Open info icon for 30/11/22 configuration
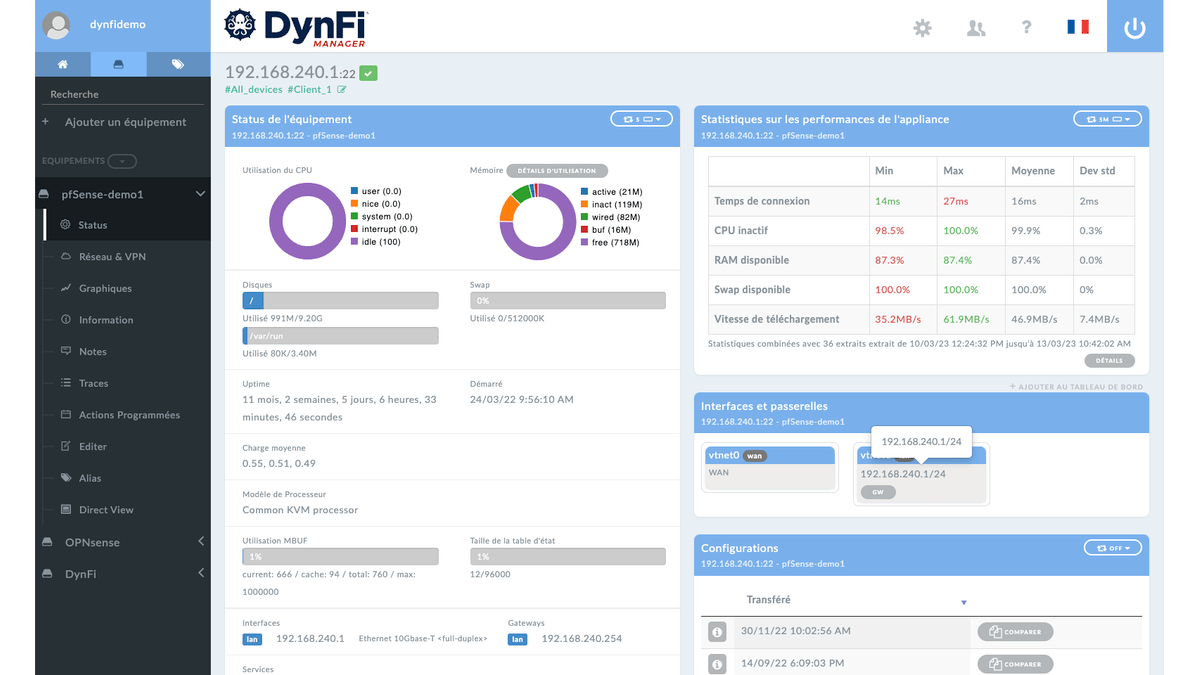The width and height of the screenshot is (1200, 675). click(x=717, y=632)
